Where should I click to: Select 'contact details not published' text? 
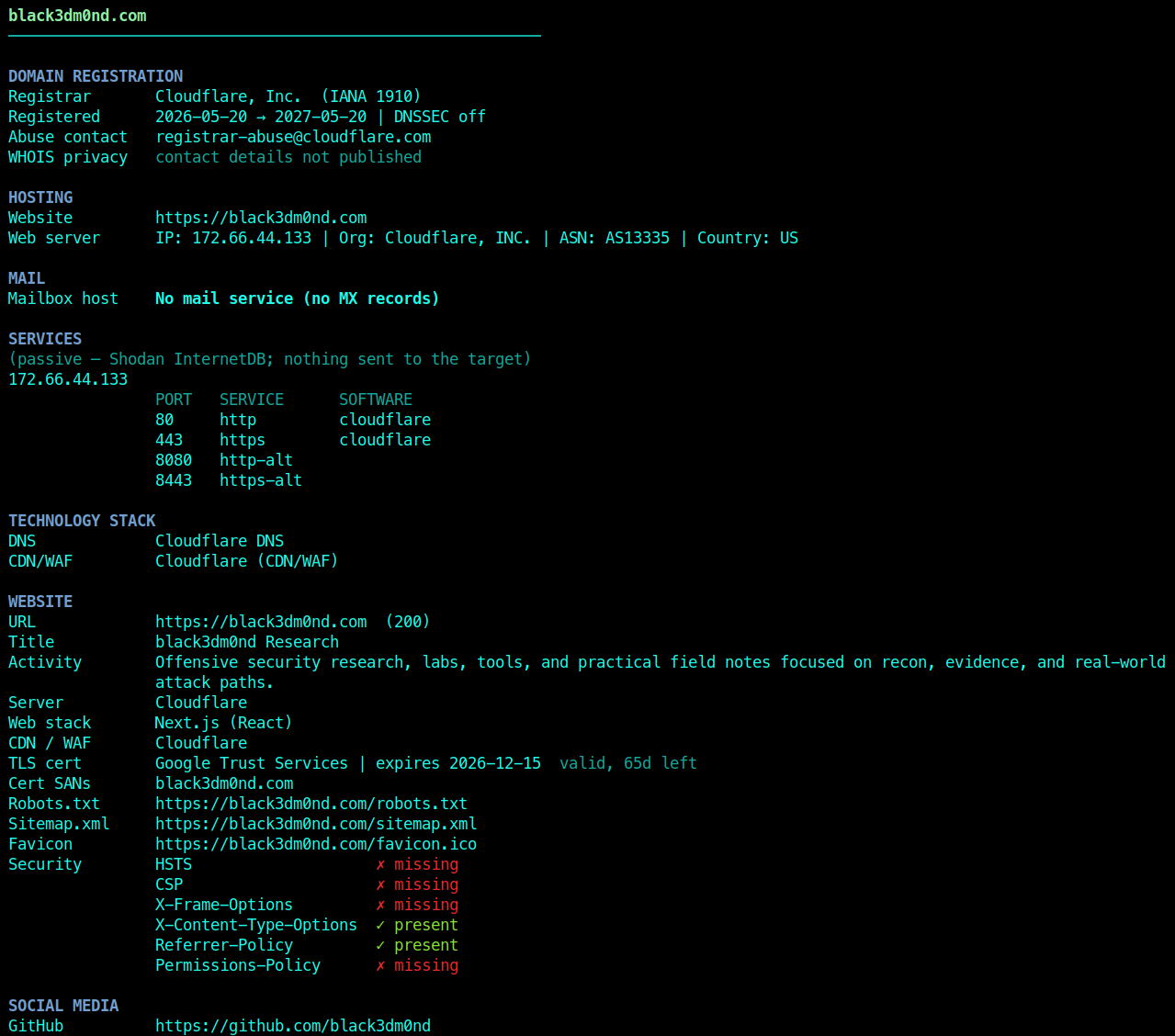288,157
